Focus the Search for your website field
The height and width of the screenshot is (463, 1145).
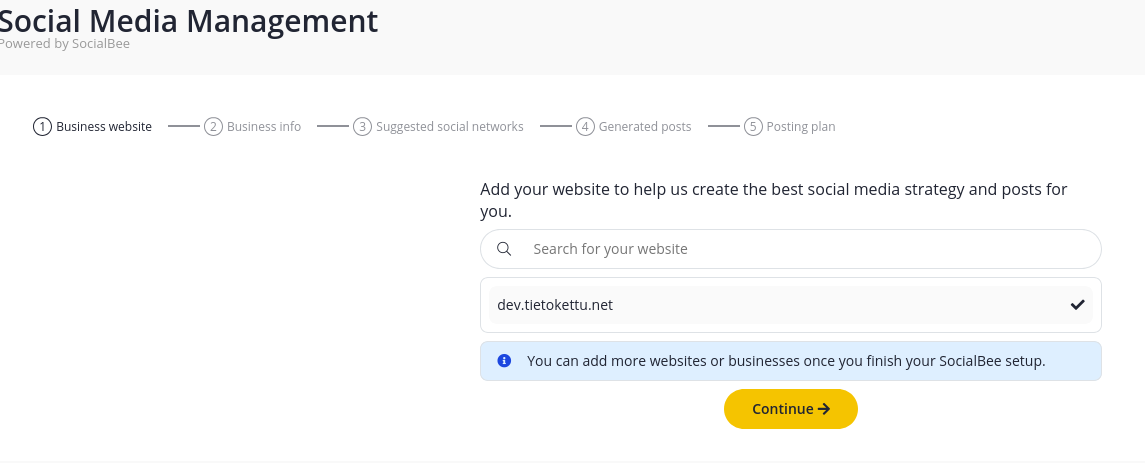pos(791,249)
